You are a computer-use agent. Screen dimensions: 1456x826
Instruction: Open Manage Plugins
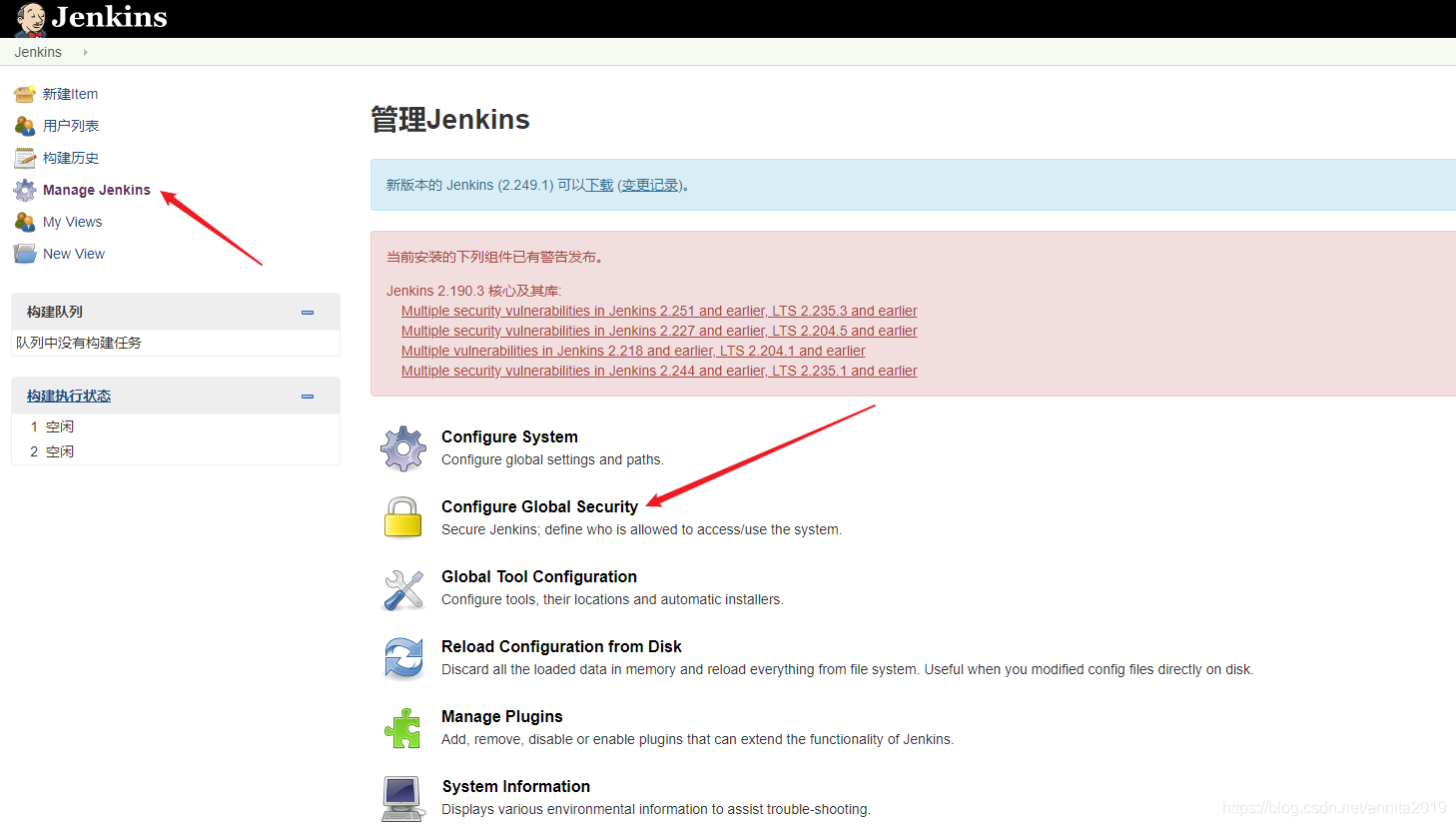[502, 716]
